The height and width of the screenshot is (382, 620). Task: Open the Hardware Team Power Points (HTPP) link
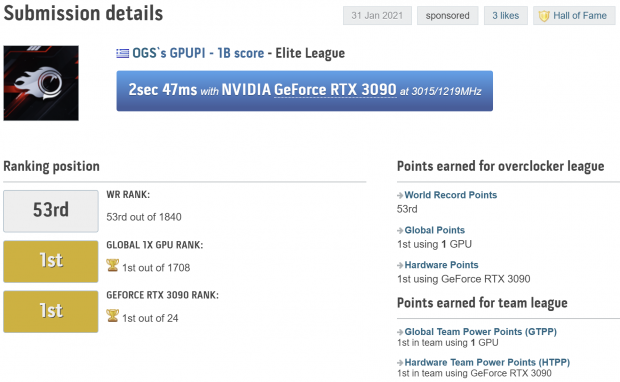pyautogui.click(x=487, y=362)
